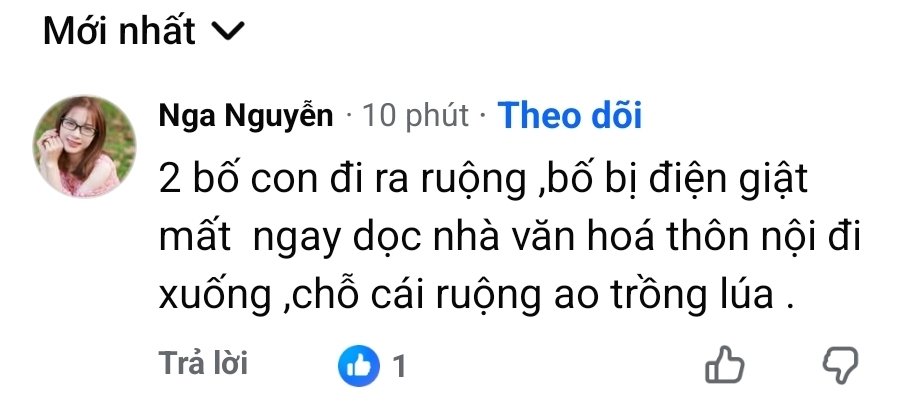Click the line 'xuống ,chỗ cái ruộng ao'
This screenshot has height=408, width=903.
click(476, 296)
